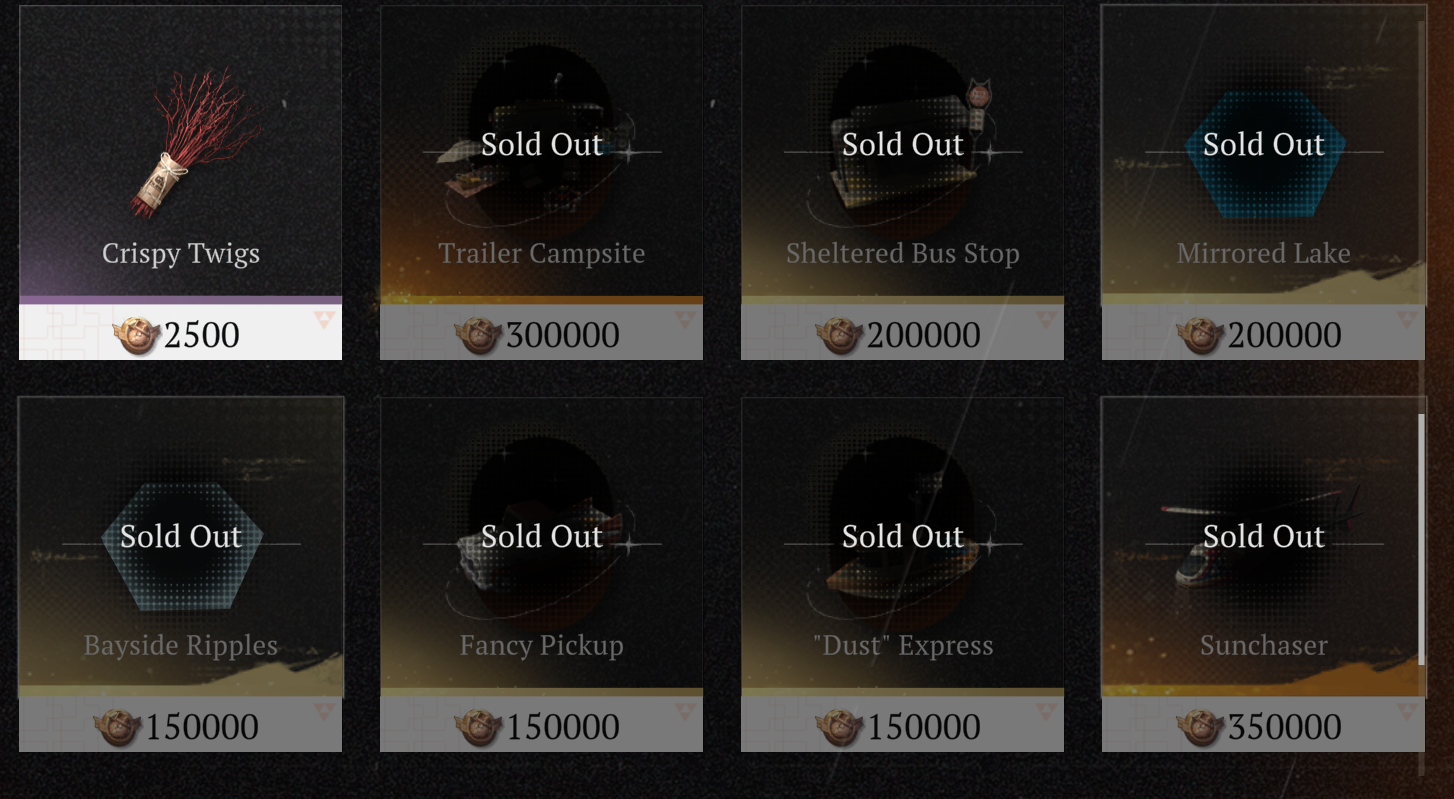Screen dimensions: 1454x799
Task: Click the 2500 price button for Crispy Twigs
Action: pos(181,332)
